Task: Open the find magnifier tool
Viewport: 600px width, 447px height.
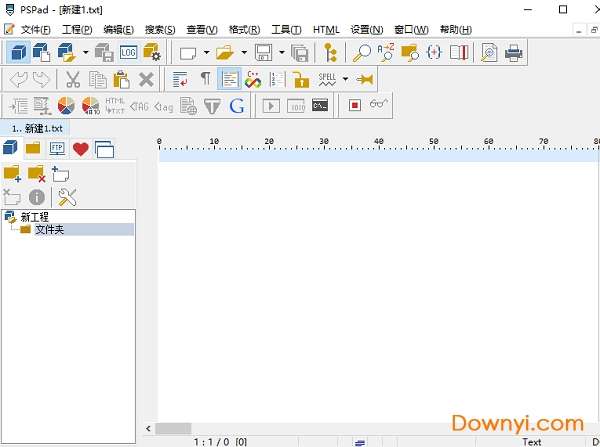Action: (x=362, y=53)
